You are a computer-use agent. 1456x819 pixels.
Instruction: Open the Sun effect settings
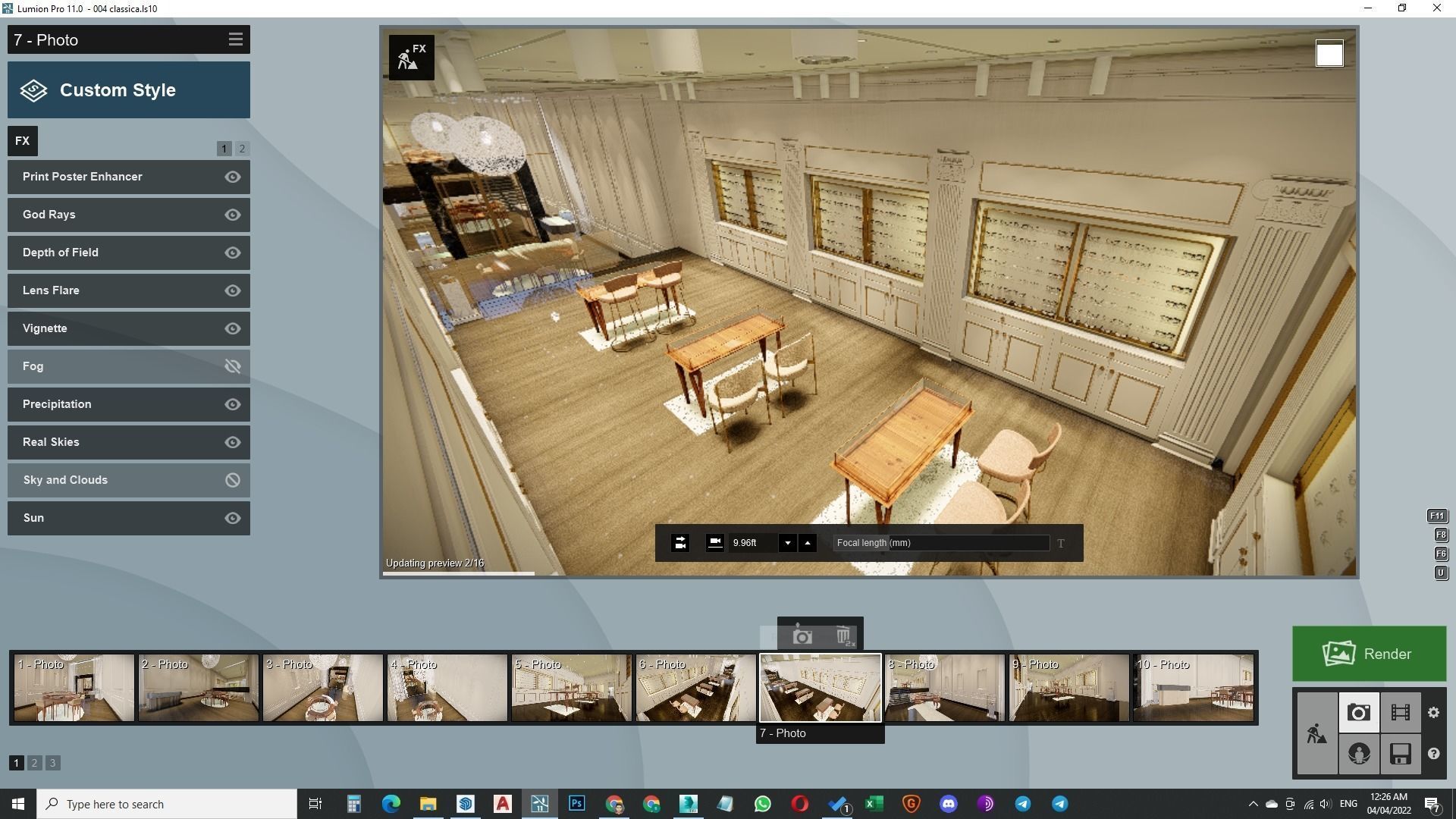click(x=129, y=518)
